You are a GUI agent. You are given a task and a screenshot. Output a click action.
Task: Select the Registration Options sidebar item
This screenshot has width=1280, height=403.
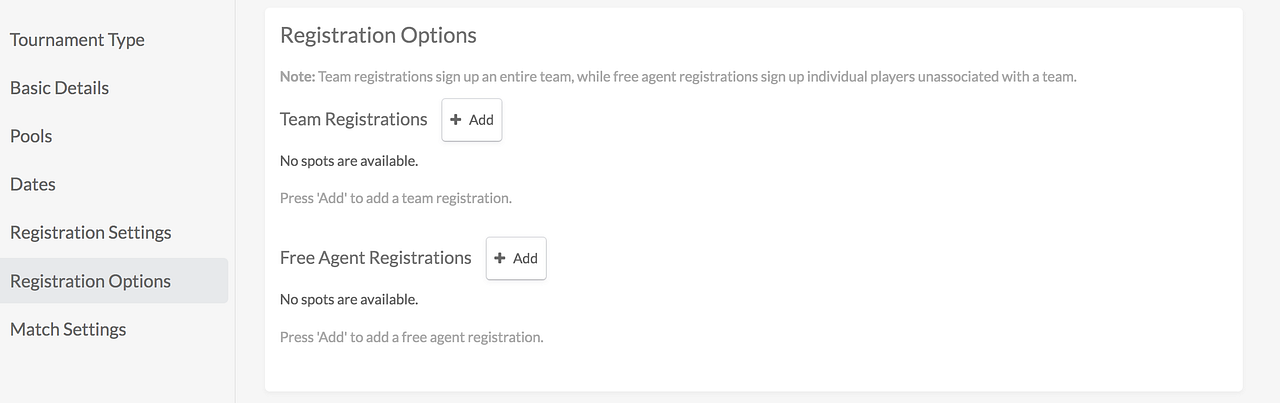click(x=91, y=281)
